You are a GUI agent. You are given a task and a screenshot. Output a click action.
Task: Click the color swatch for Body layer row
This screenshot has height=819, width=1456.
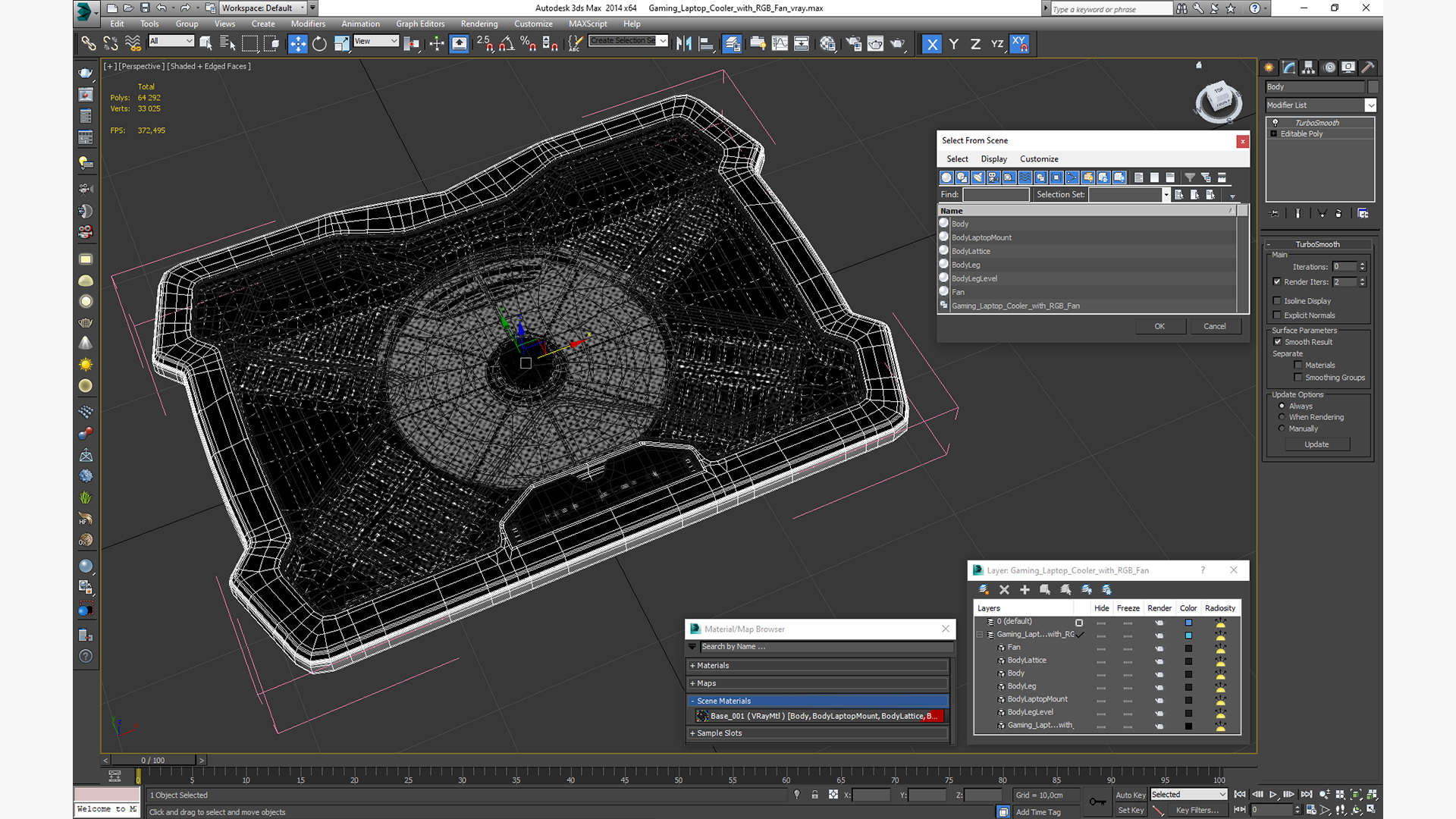coord(1188,674)
